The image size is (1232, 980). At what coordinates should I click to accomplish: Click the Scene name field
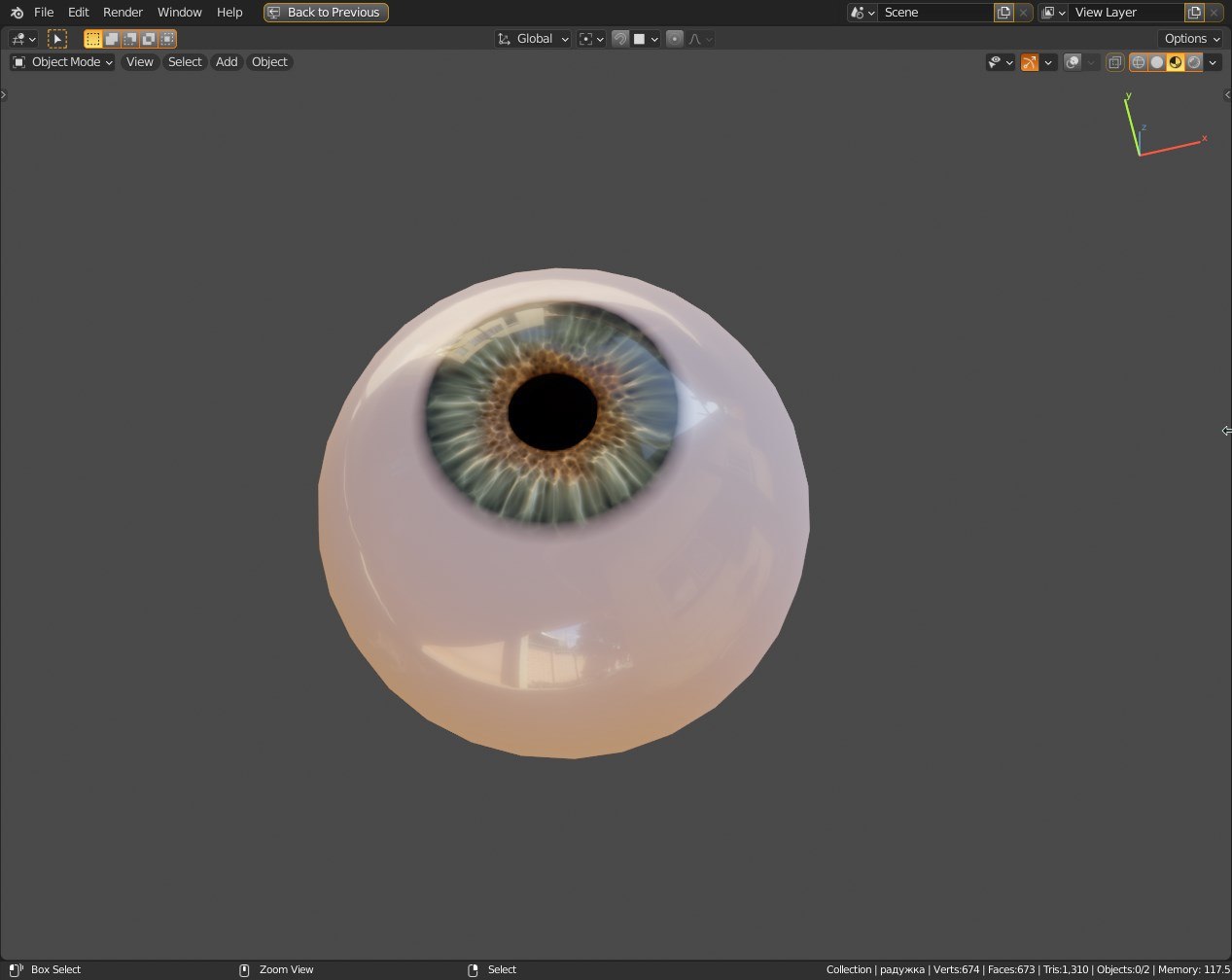coord(935,13)
